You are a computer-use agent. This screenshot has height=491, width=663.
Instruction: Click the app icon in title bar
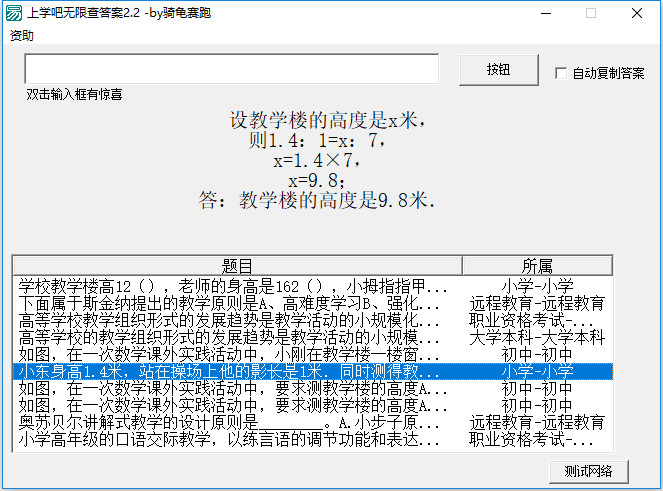point(14,13)
